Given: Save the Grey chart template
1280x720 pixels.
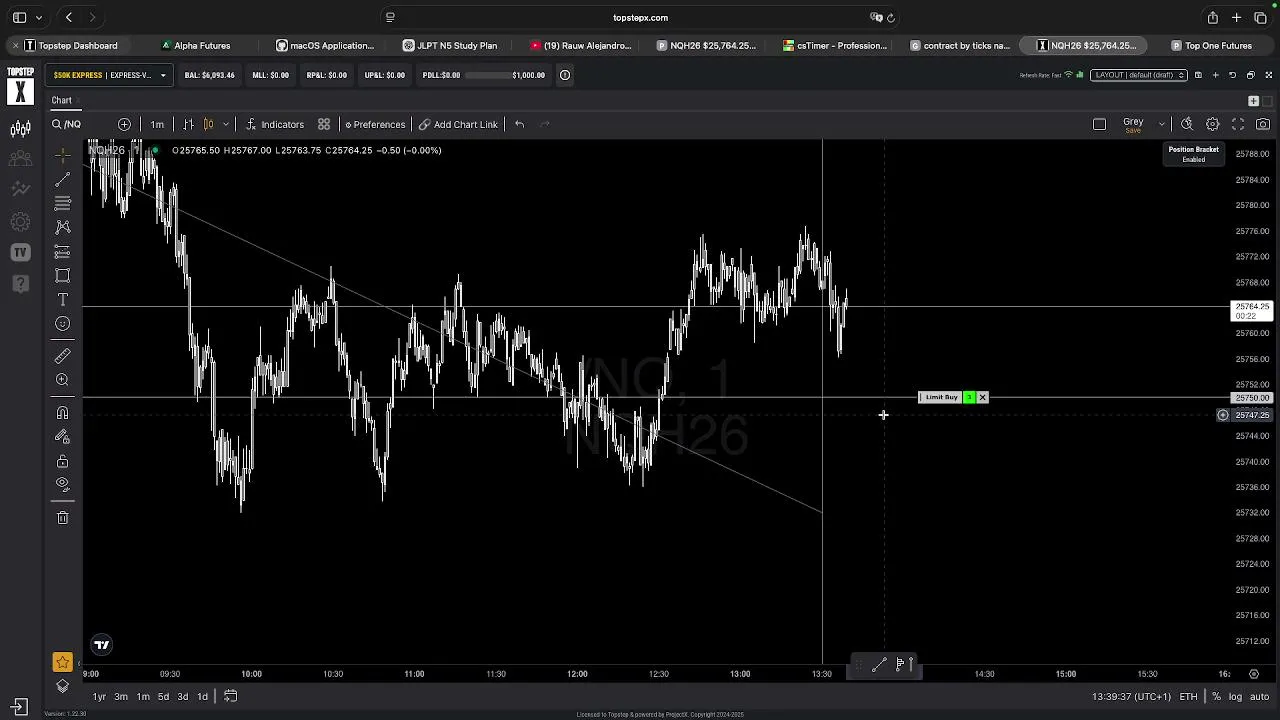Looking at the screenshot, I should [1133, 131].
